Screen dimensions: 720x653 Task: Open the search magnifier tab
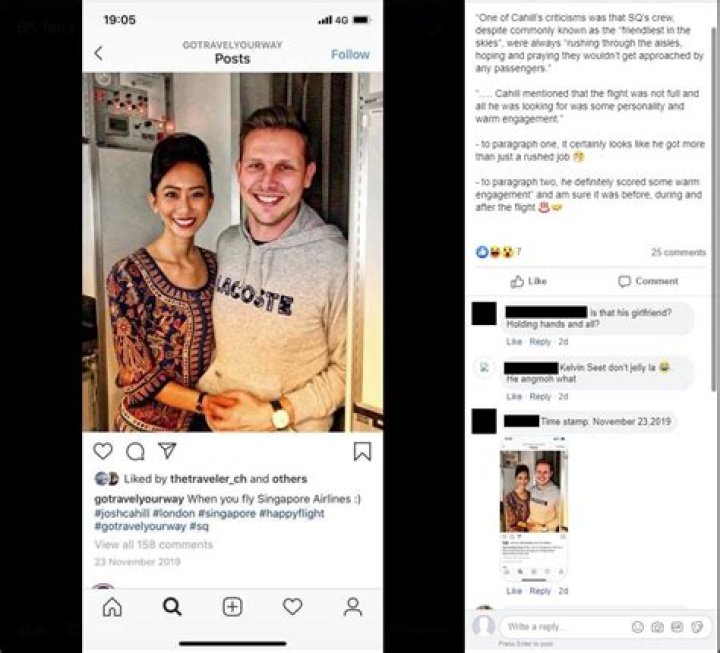tap(172, 607)
